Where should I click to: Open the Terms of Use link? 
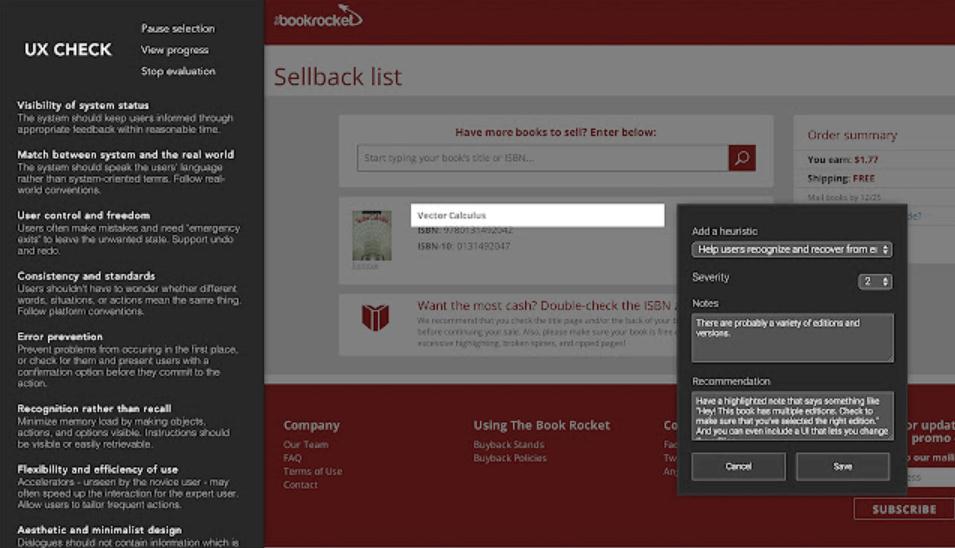pos(312,471)
